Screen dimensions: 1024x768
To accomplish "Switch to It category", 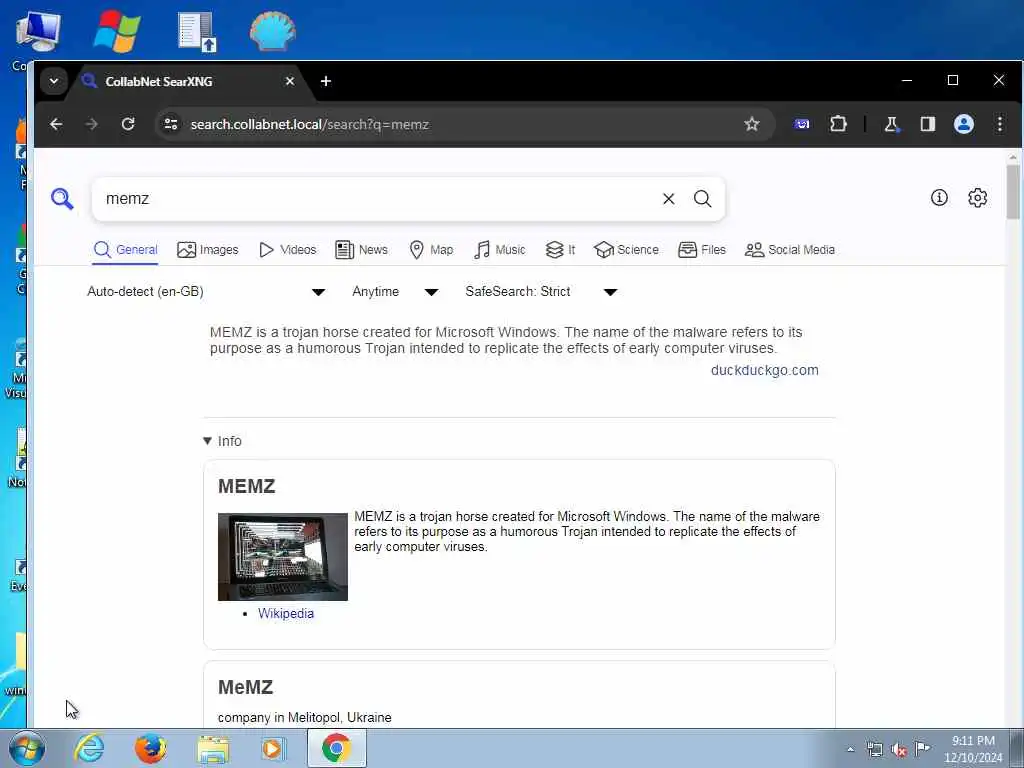I will pos(560,249).
